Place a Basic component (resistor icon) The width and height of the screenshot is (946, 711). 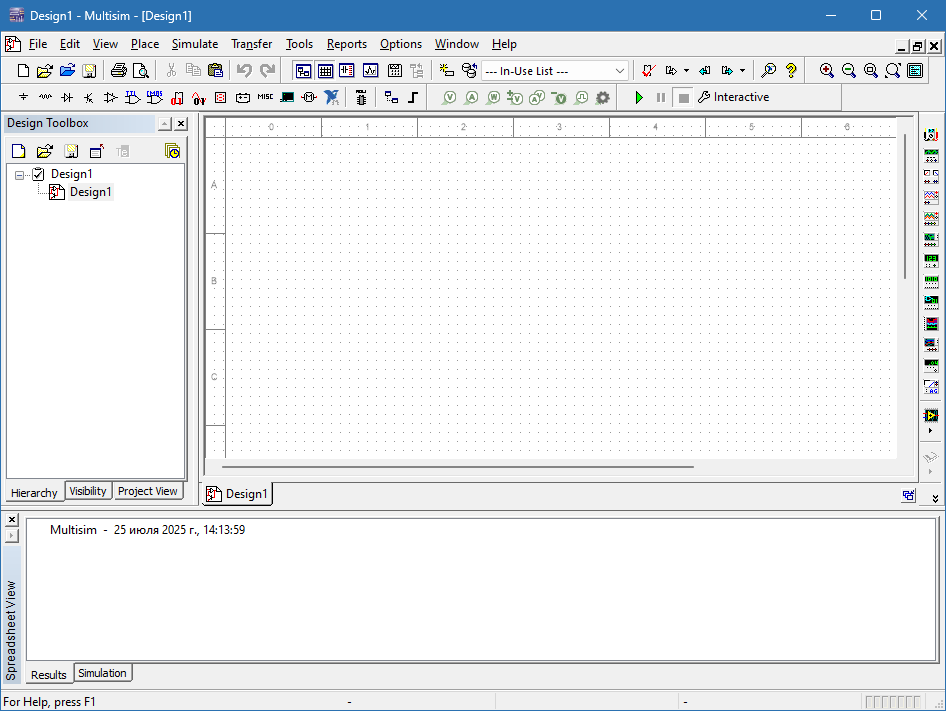tap(45, 97)
